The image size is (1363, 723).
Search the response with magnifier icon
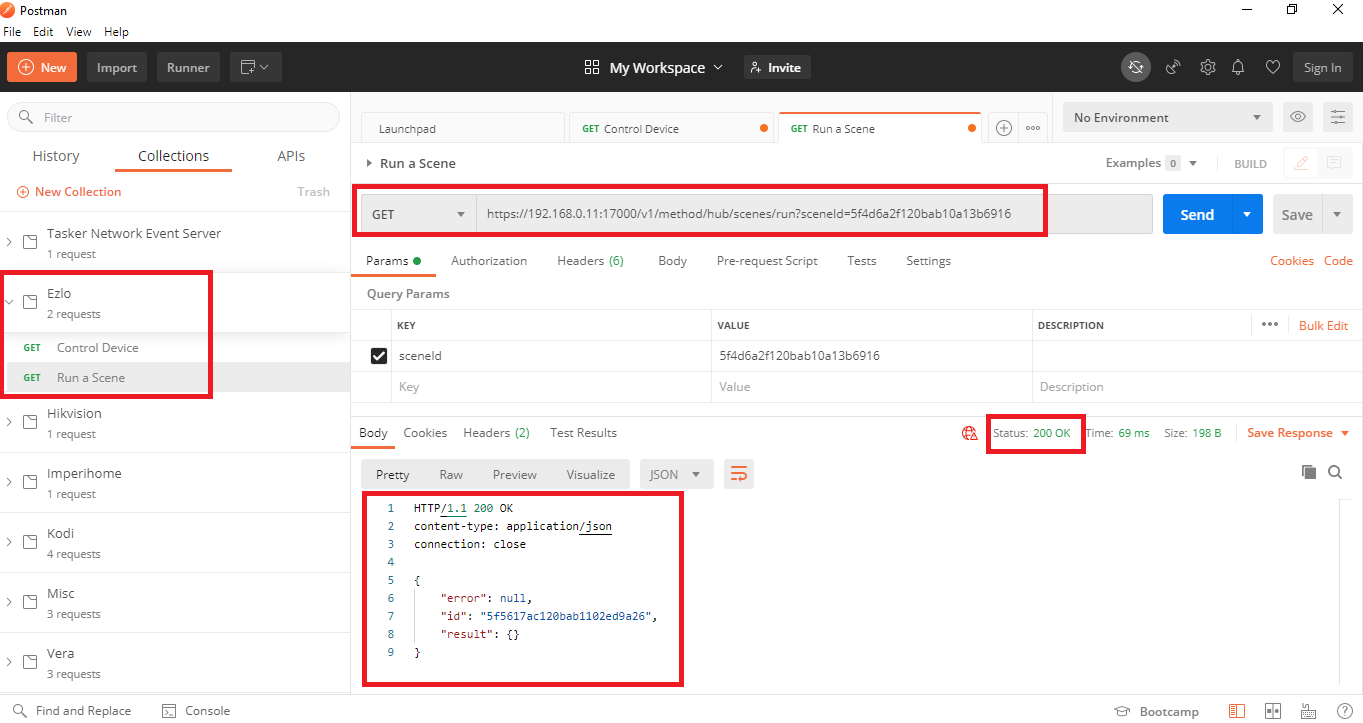click(x=1335, y=472)
